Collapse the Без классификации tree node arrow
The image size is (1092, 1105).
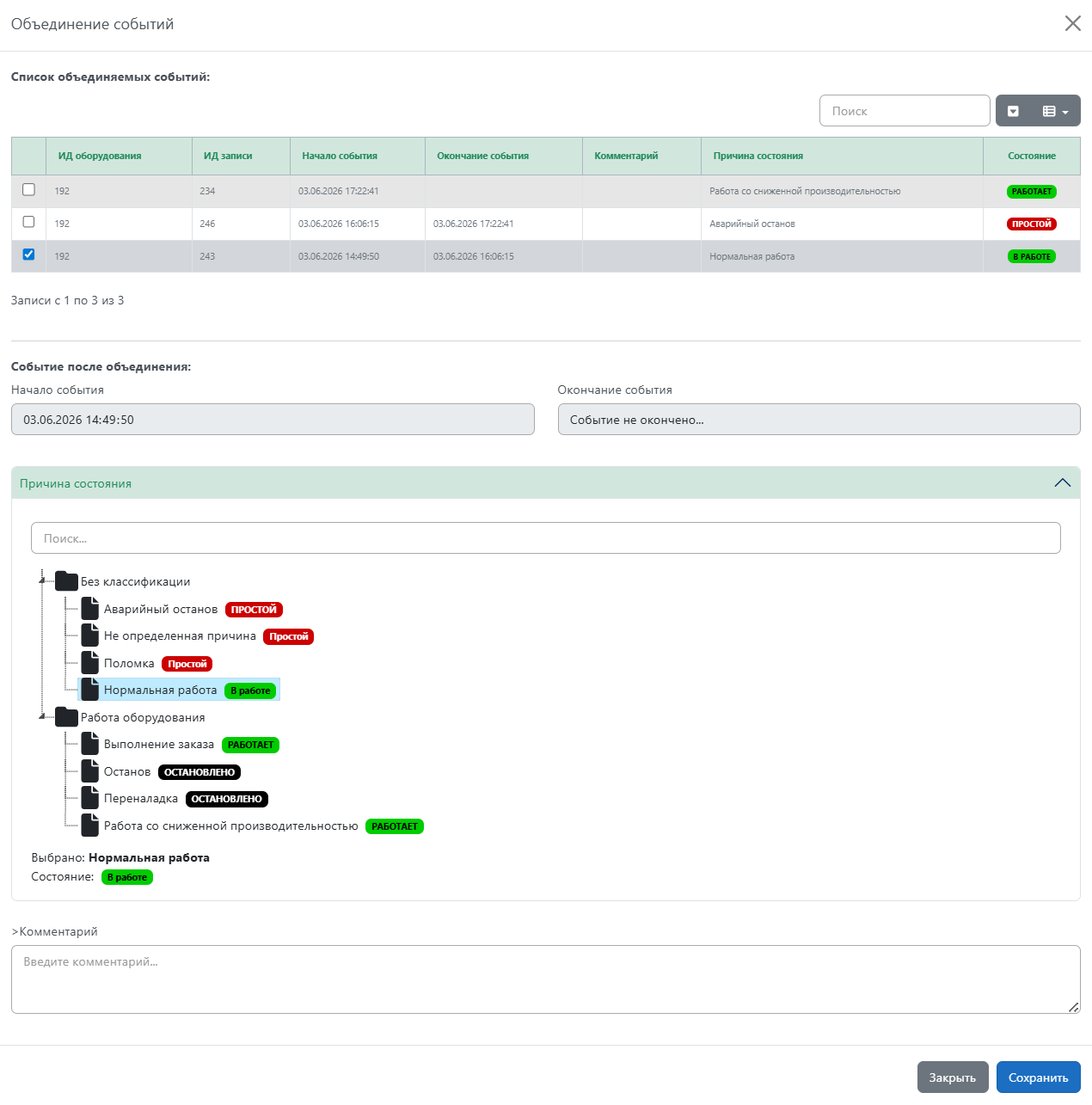41,581
